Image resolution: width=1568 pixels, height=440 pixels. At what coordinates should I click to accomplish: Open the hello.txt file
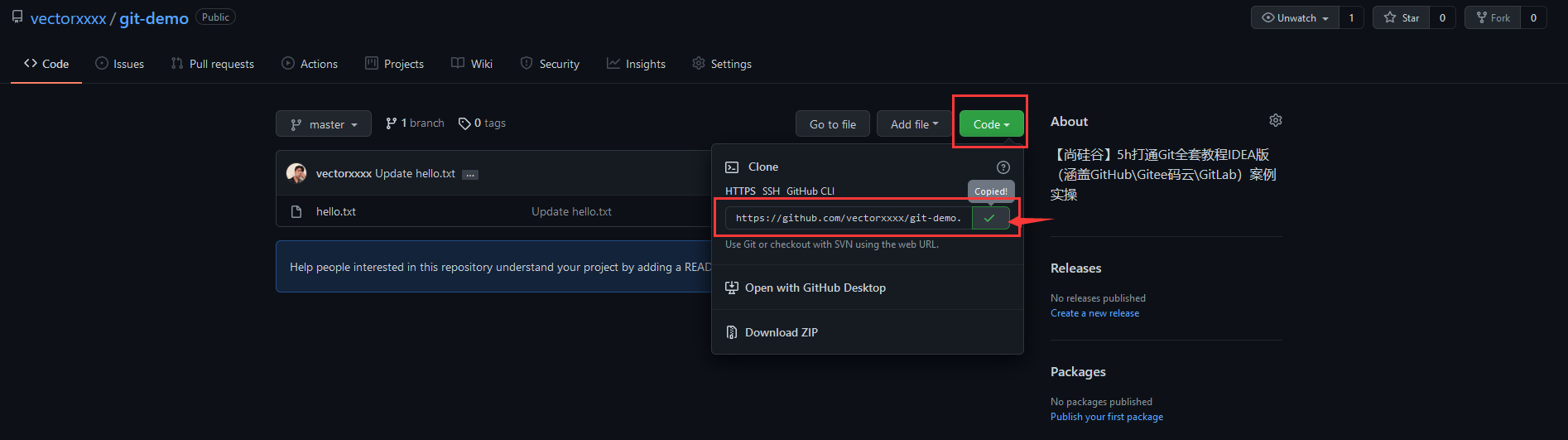[336, 211]
